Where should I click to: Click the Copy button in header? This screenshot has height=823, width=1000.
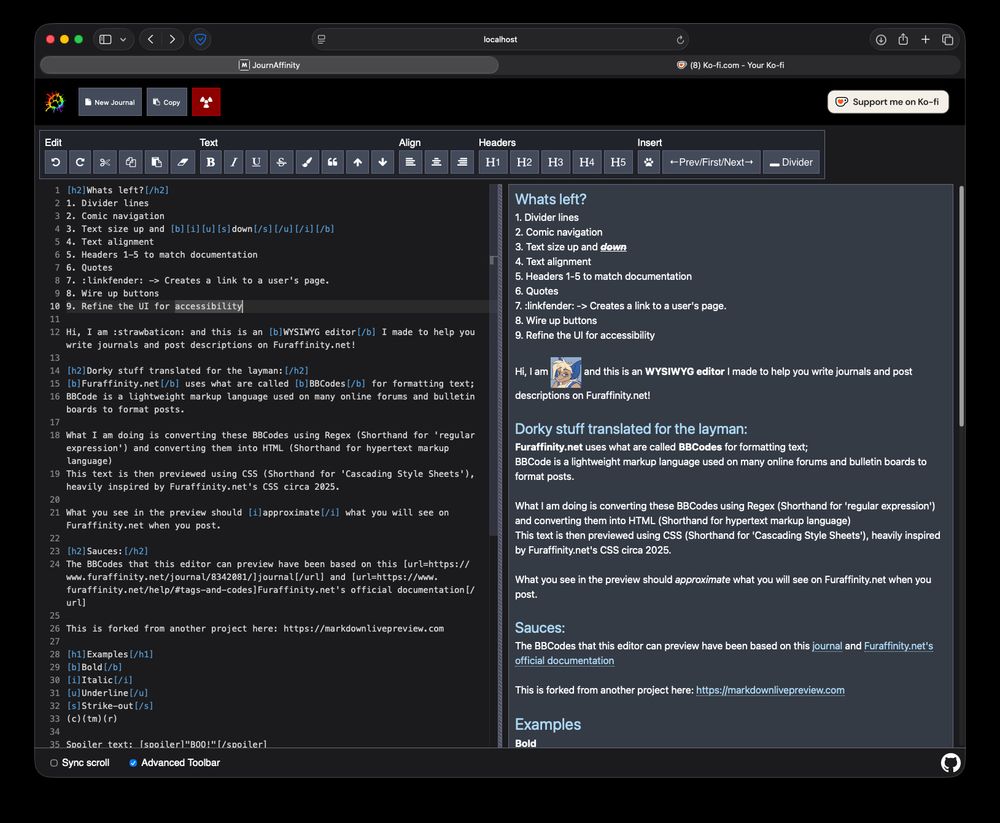[166, 102]
